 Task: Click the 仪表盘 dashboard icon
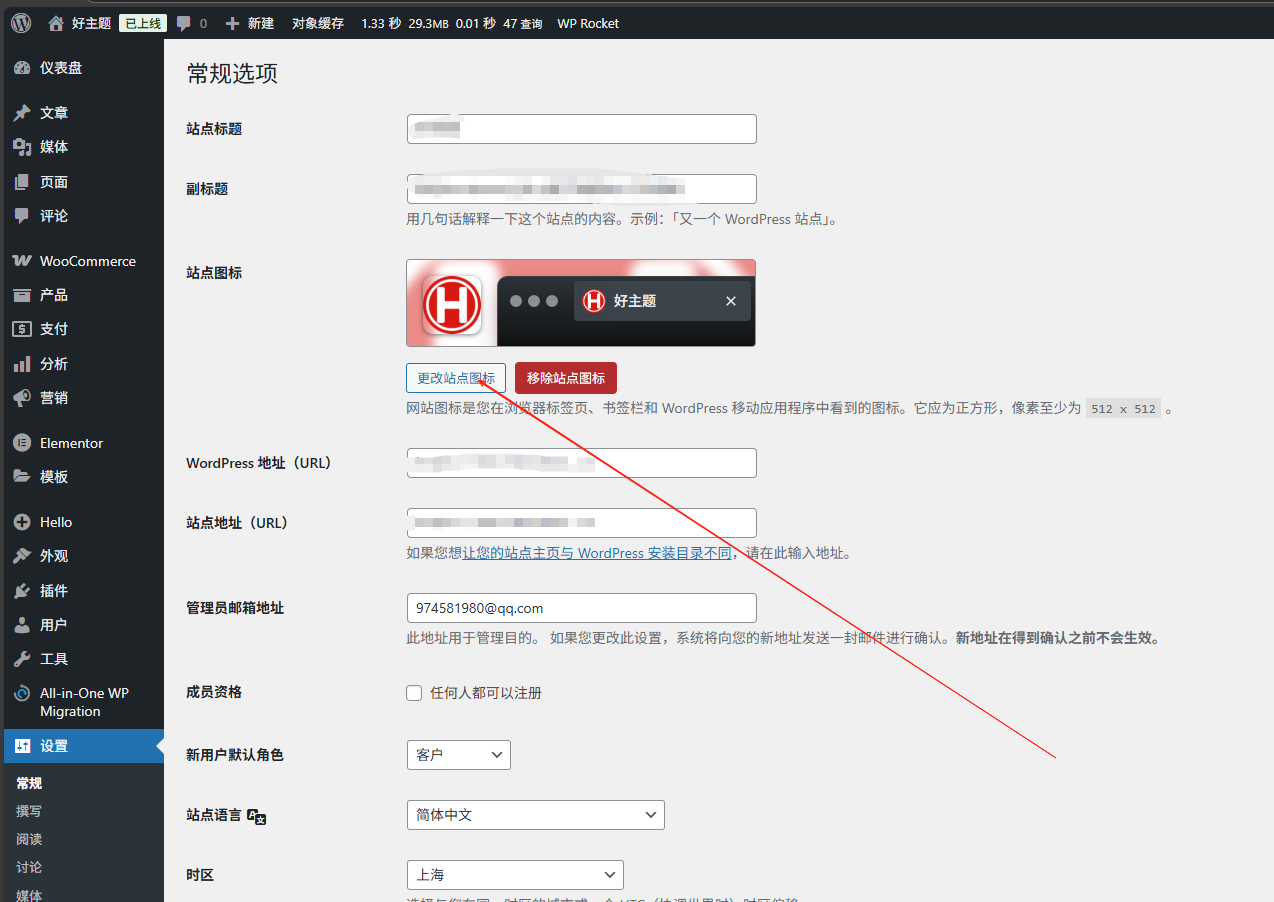tap(22, 68)
